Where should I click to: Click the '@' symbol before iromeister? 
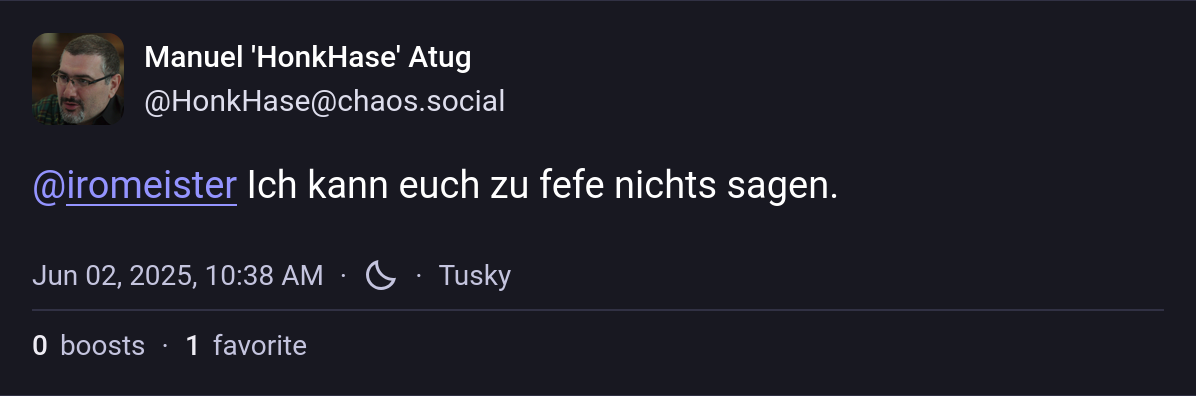(x=49, y=187)
